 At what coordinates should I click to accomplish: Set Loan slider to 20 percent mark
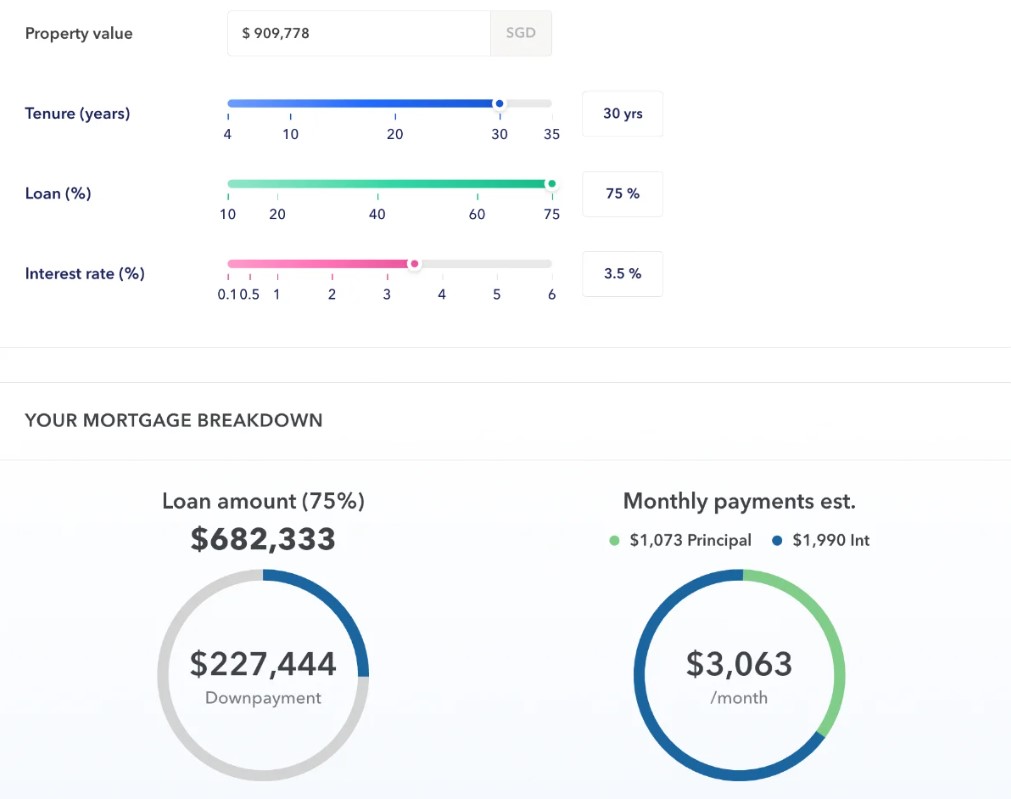point(278,184)
